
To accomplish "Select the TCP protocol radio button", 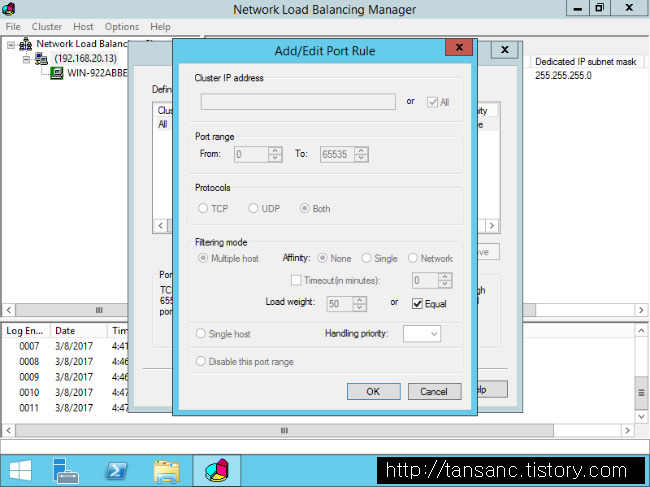I will coord(203,208).
